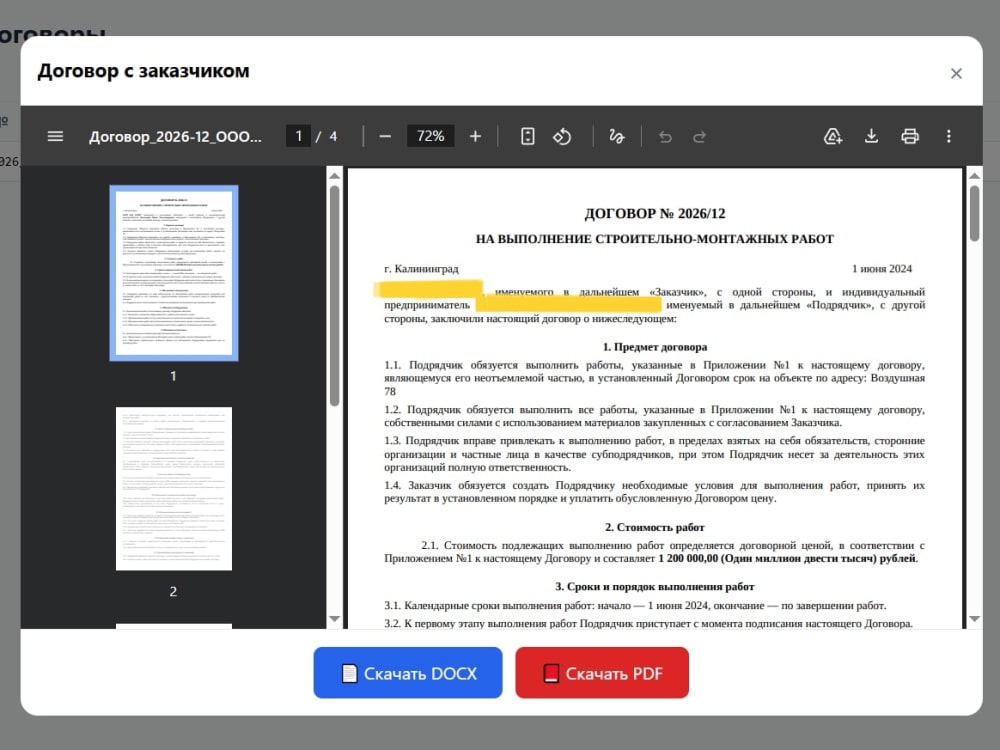This screenshot has width=1000, height=750.
Task: Open the three-dot more actions menu
Action: 948,136
